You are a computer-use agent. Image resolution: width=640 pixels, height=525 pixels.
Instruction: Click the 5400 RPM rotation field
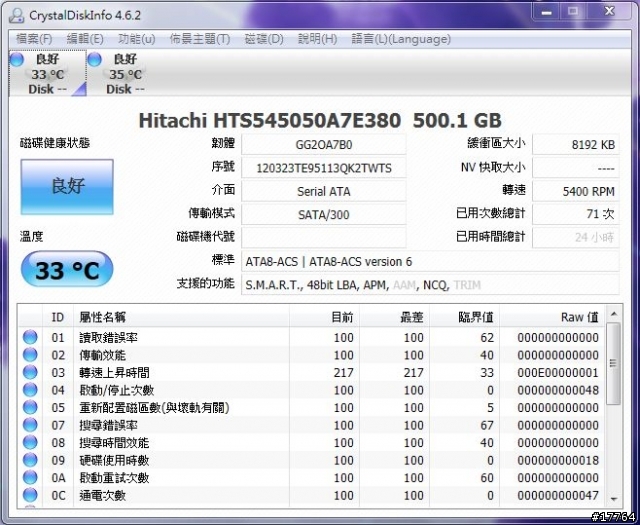576,191
